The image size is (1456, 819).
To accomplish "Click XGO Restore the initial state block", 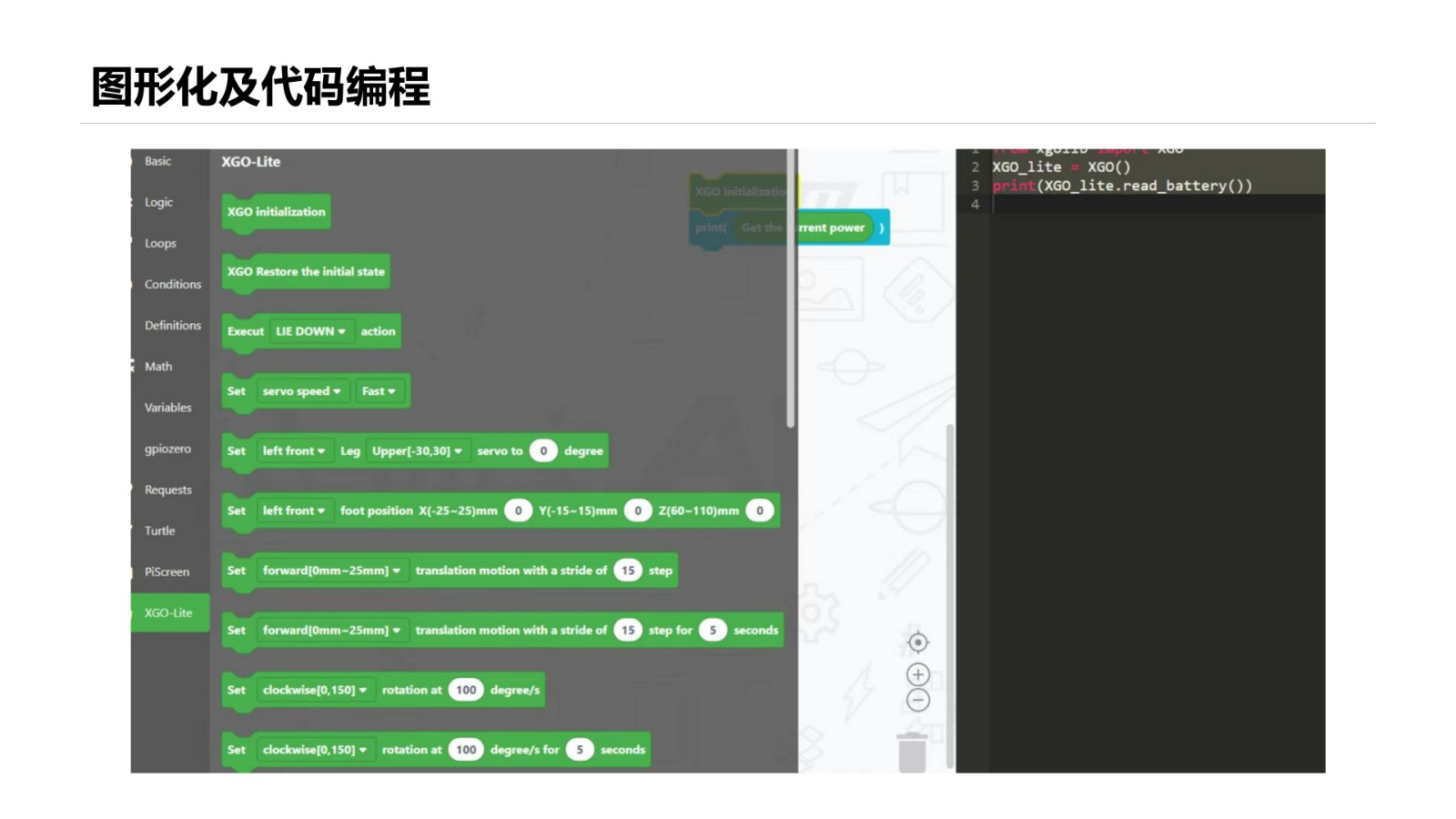I will (306, 272).
